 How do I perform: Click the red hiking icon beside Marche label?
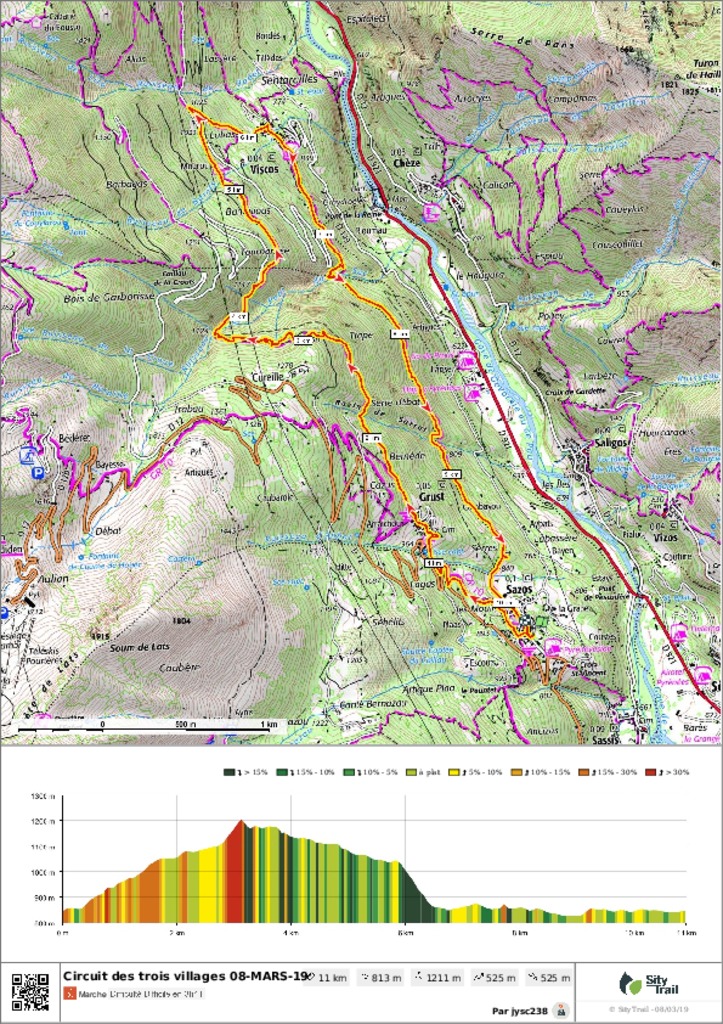70,995
